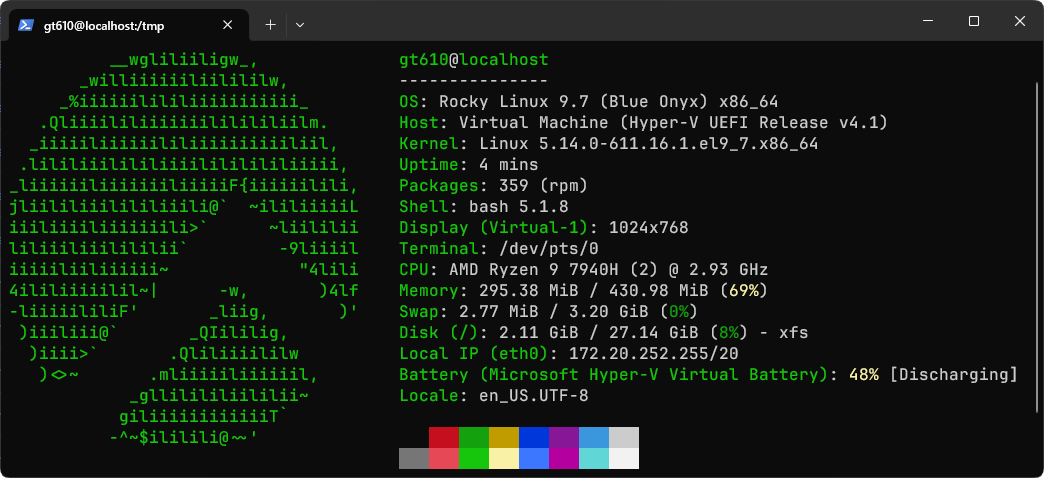Click the Shell value "bash 5.1.8"
The height and width of the screenshot is (478, 1044).
(x=519, y=207)
